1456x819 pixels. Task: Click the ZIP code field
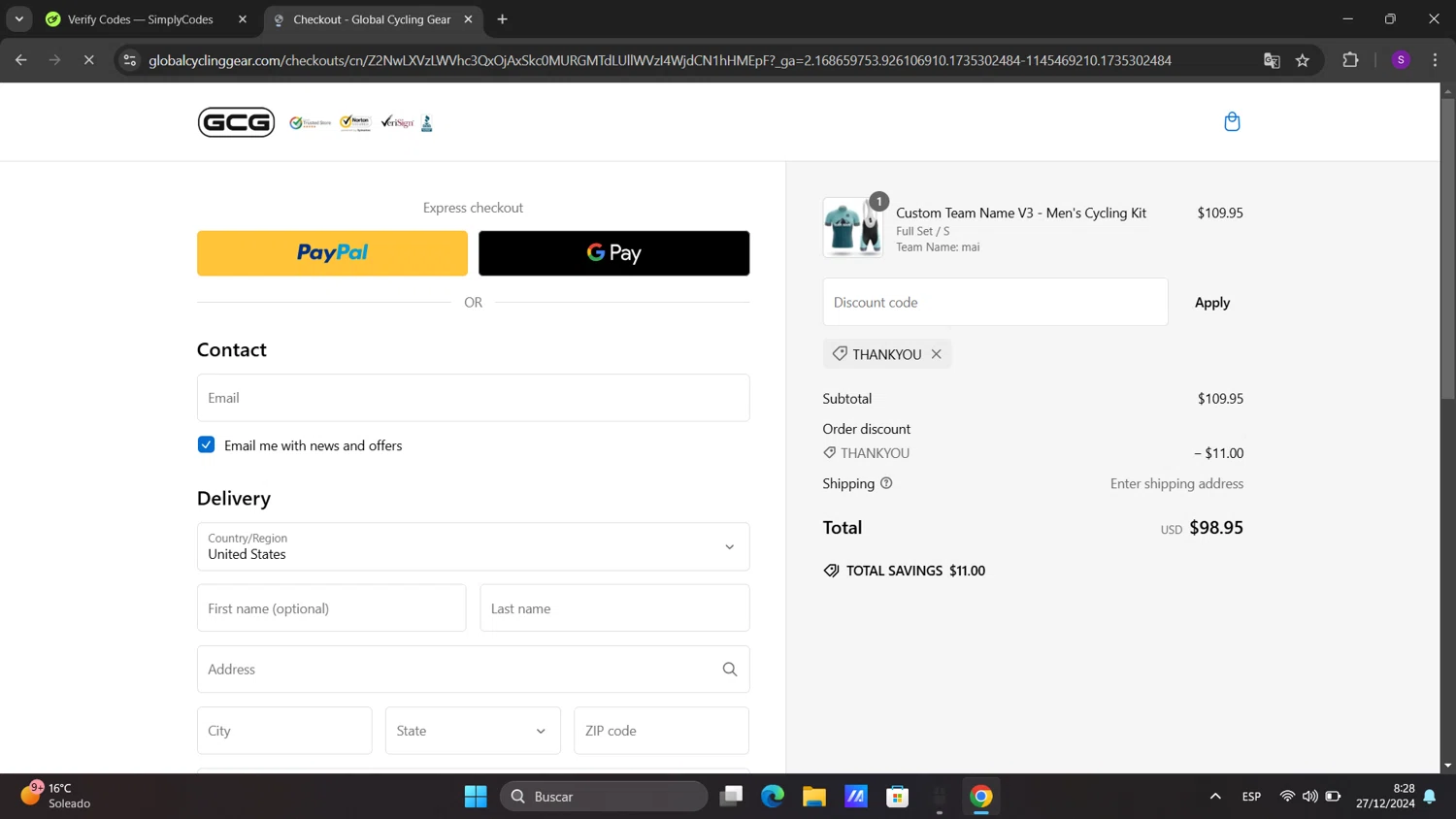point(661,731)
